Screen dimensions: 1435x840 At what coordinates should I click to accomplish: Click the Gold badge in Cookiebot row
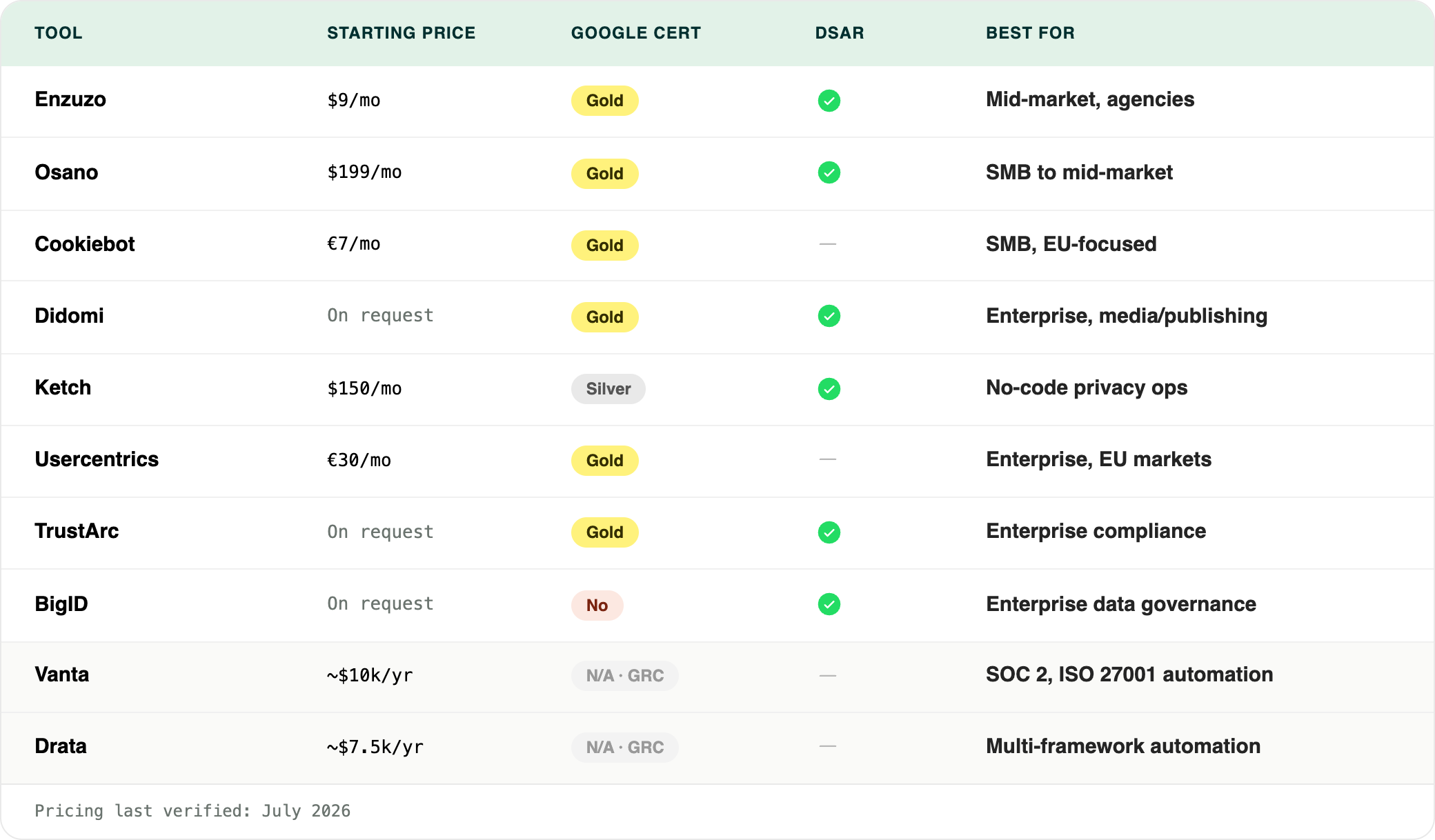(604, 246)
